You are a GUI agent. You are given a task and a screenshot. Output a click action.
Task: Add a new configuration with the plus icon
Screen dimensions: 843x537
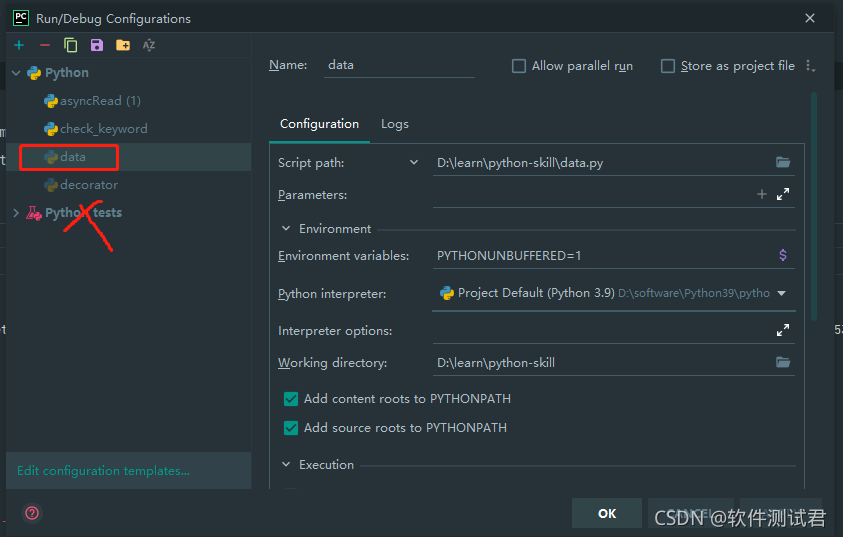click(x=19, y=45)
